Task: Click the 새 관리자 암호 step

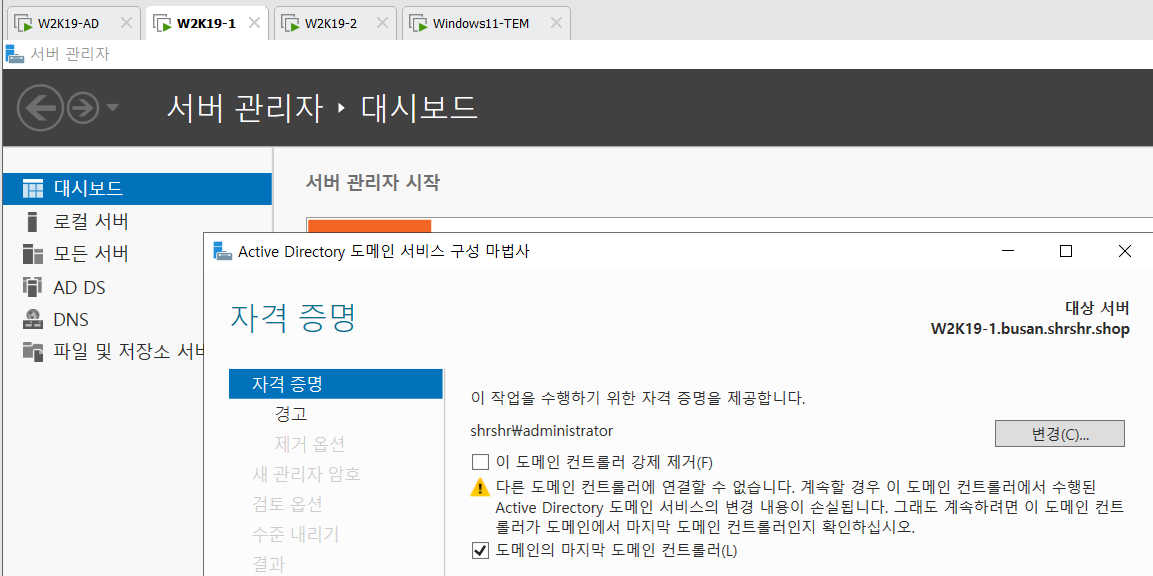Action: 306,474
